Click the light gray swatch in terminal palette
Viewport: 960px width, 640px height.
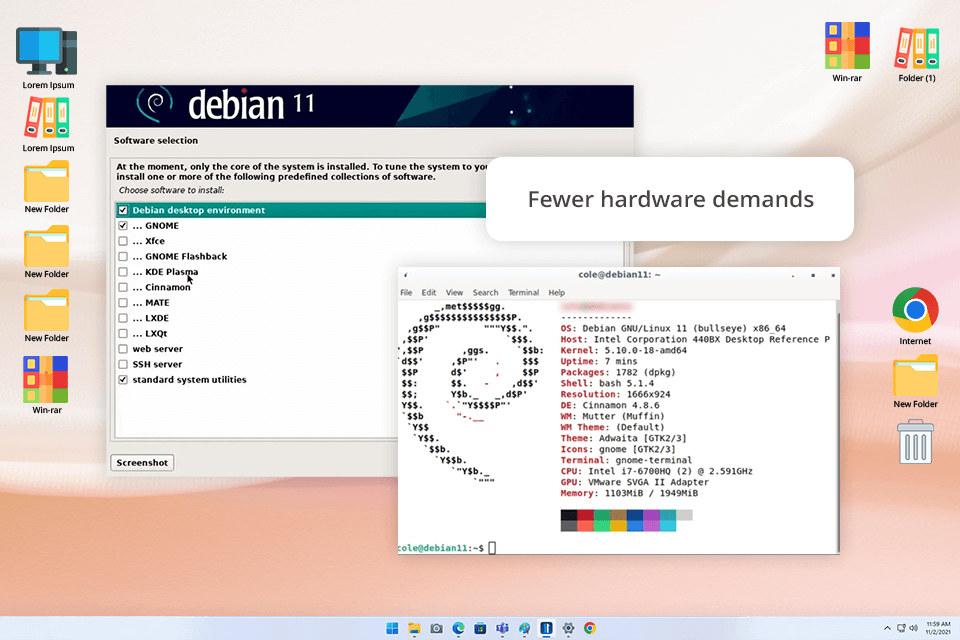click(684, 515)
